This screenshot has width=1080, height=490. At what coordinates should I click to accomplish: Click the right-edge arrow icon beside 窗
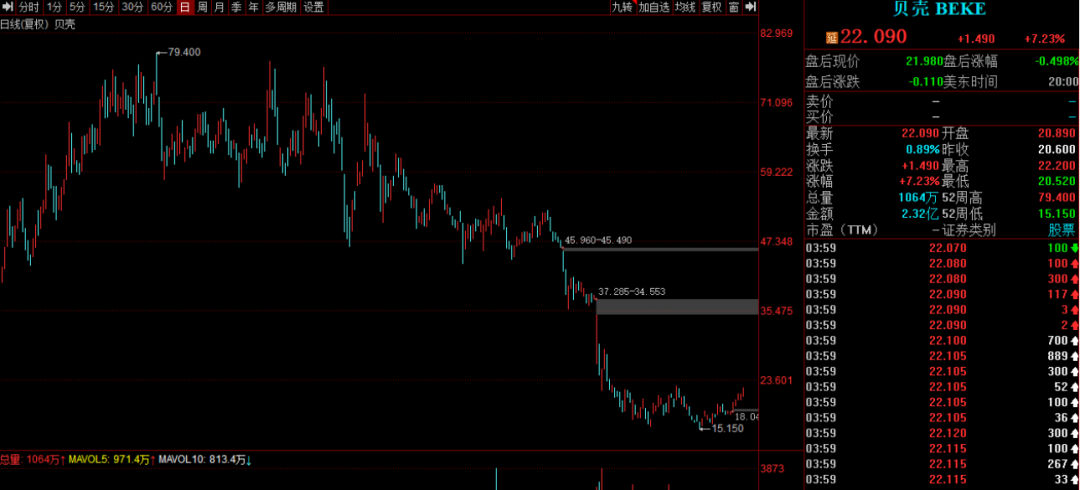click(x=750, y=8)
